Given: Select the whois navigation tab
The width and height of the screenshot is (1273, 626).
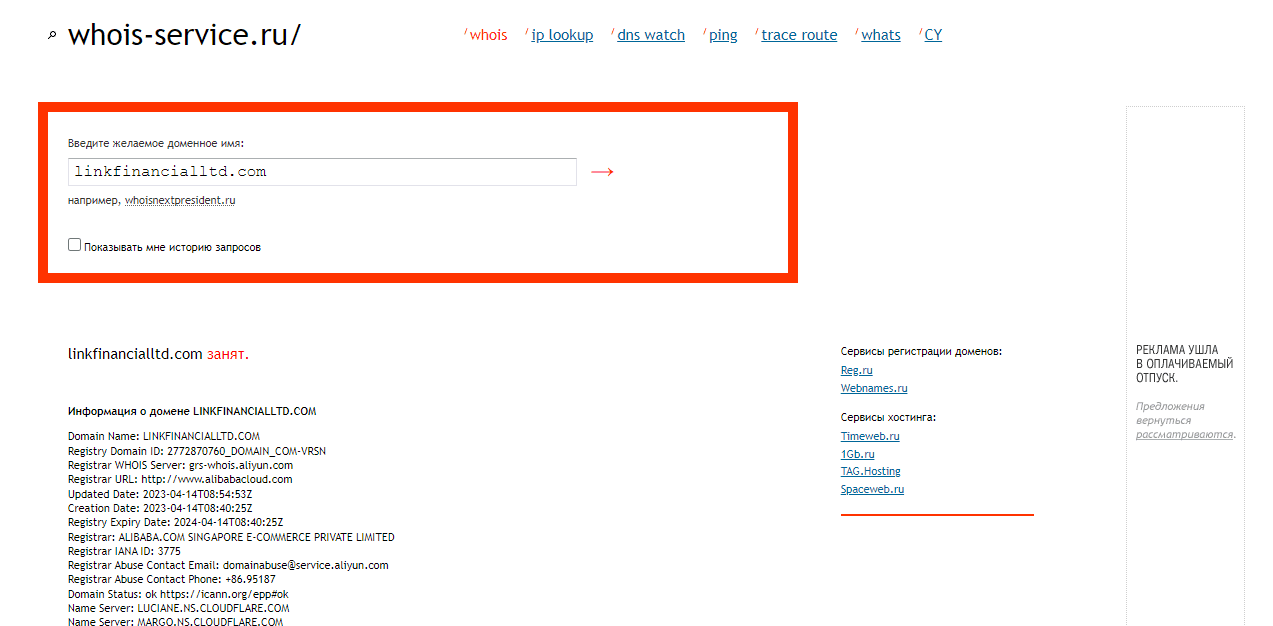Looking at the screenshot, I should pos(488,35).
